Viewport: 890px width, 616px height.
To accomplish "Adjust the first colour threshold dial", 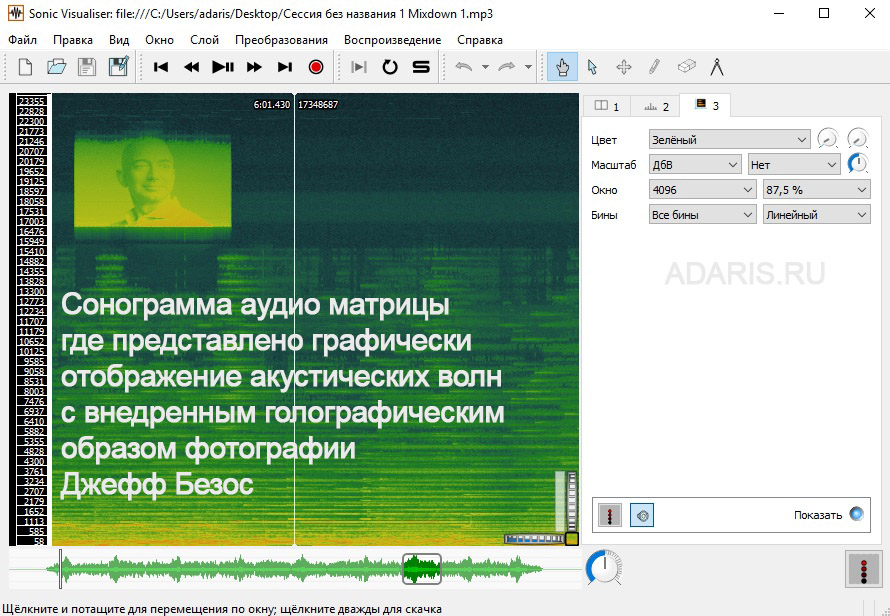I will click(828, 139).
